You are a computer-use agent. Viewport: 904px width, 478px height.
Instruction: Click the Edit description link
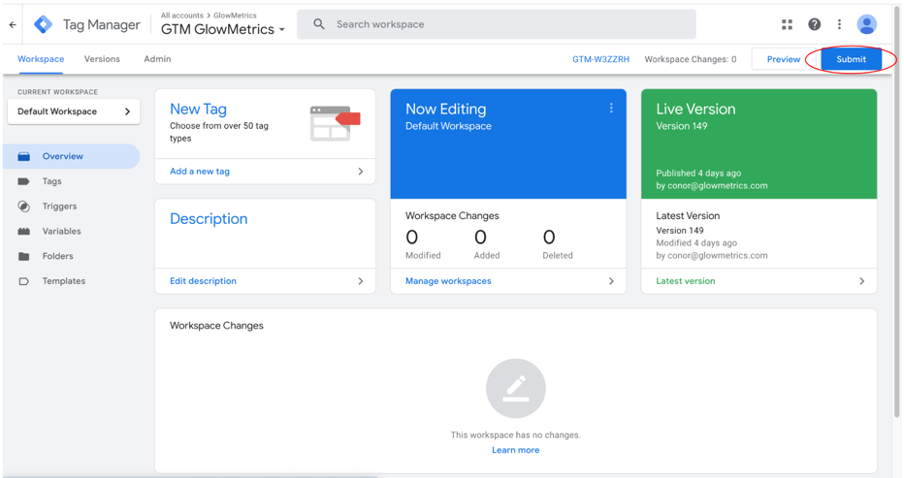click(x=203, y=281)
